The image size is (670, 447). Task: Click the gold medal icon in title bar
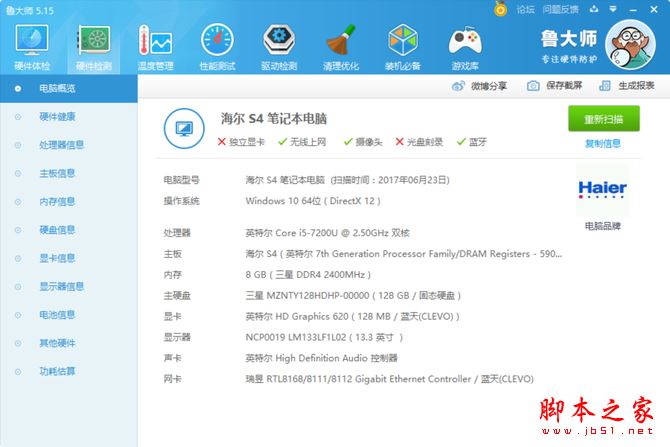[500, 9]
